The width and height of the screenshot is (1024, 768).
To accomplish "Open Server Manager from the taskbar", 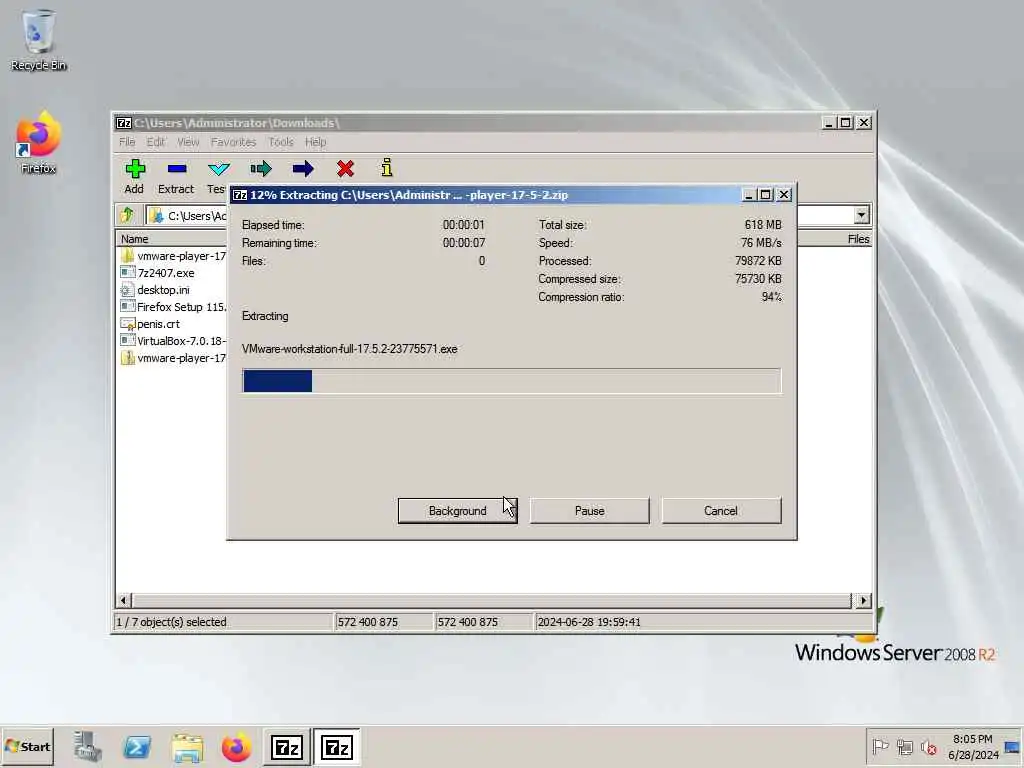I will click(x=87, y=746).
